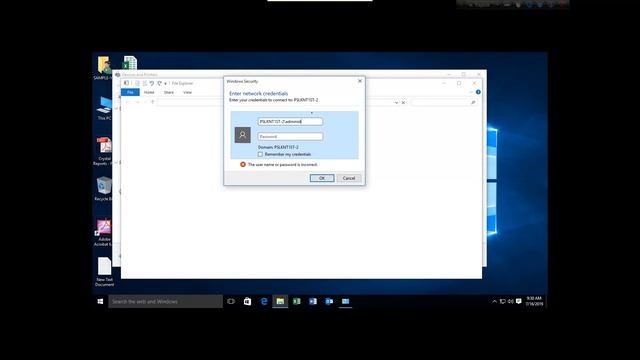Viewport: 640px width, 360px height.
Task: Click the taskbar clock and date
Action: tap(534, 301)
